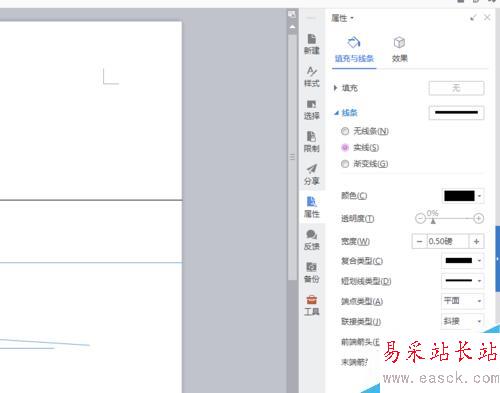Image resolution: width=500 pixels, height=393 pixels.
Task: Click the scroll up arrow of document
Action: [292, 27]
